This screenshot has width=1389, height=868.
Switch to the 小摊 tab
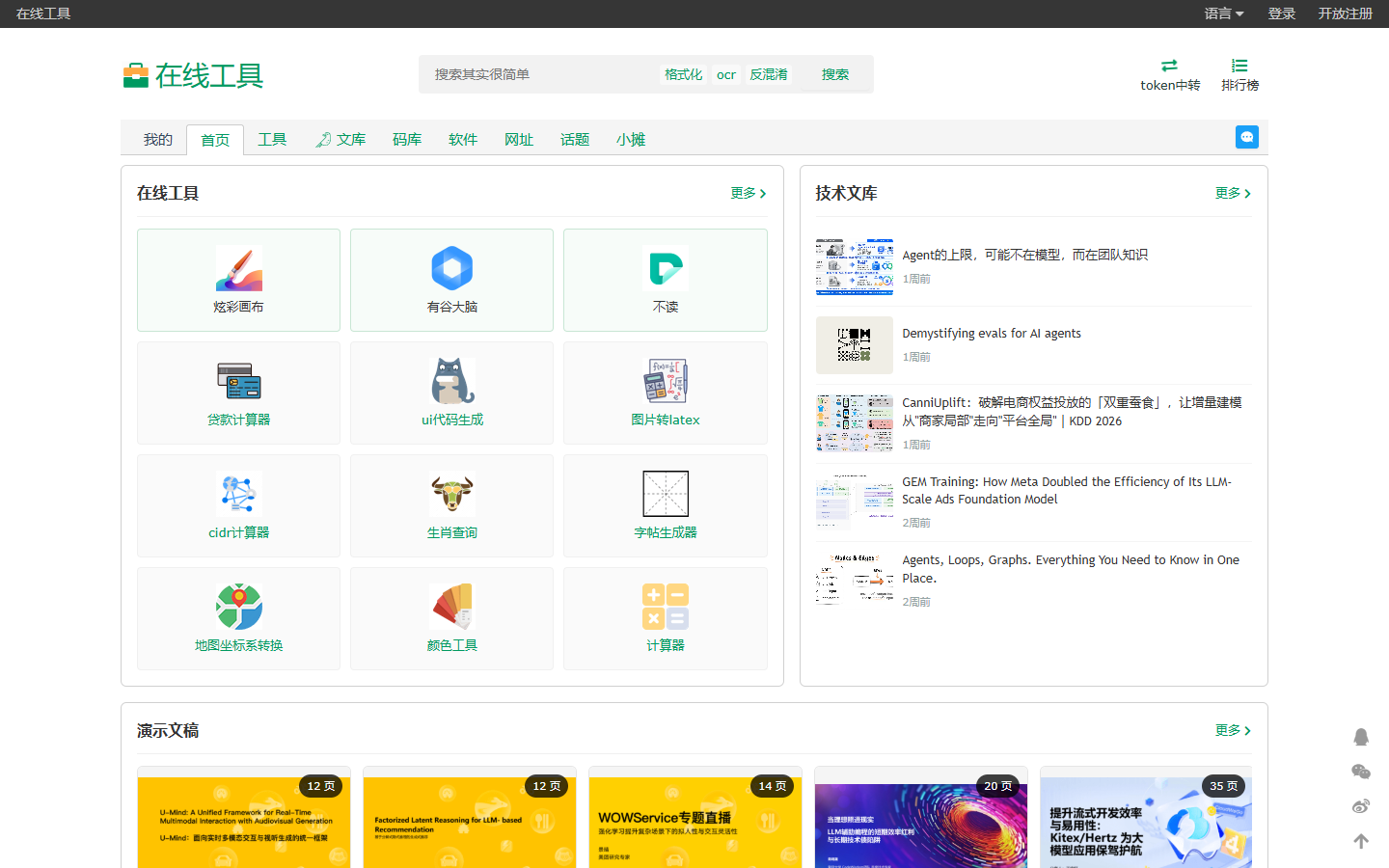tap(631, 140)
